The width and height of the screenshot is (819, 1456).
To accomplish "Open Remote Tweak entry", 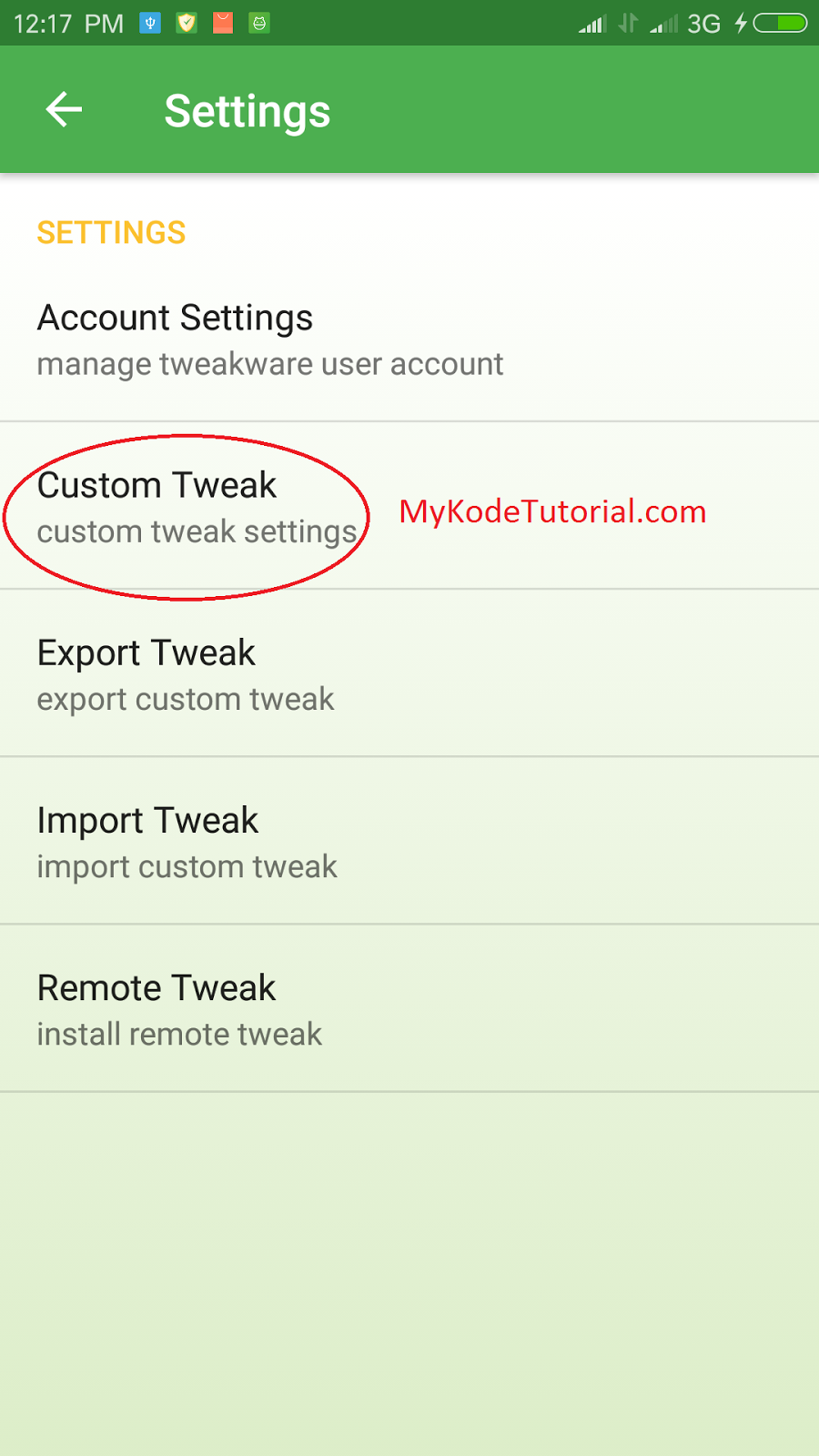I will [x=409, y=1008].
